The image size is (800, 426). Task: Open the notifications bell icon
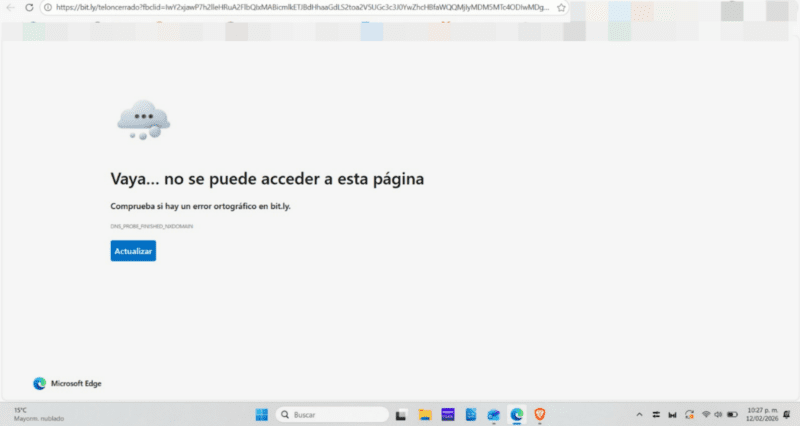(x=787, y=414)
